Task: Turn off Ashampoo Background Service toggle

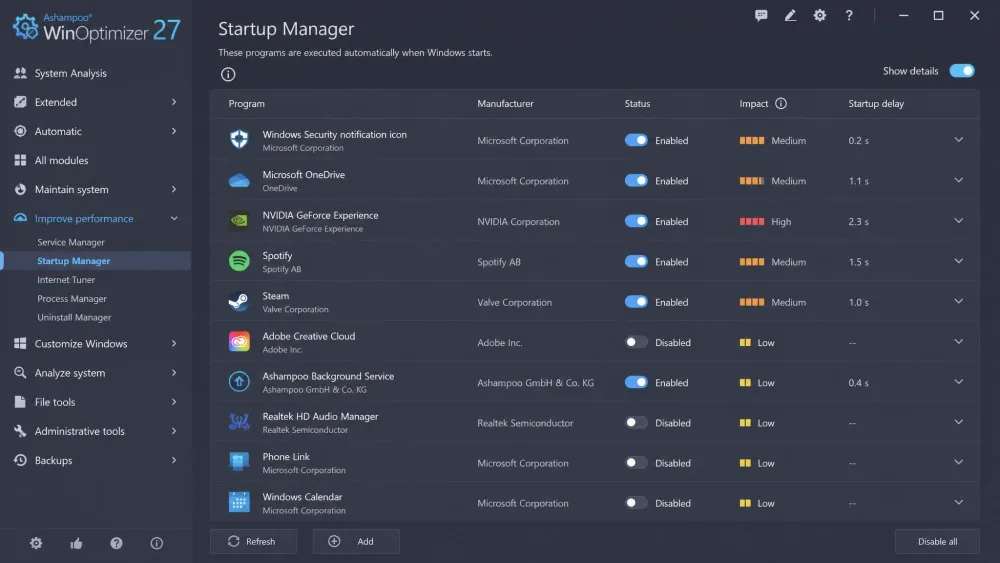Action: (636, 383)
